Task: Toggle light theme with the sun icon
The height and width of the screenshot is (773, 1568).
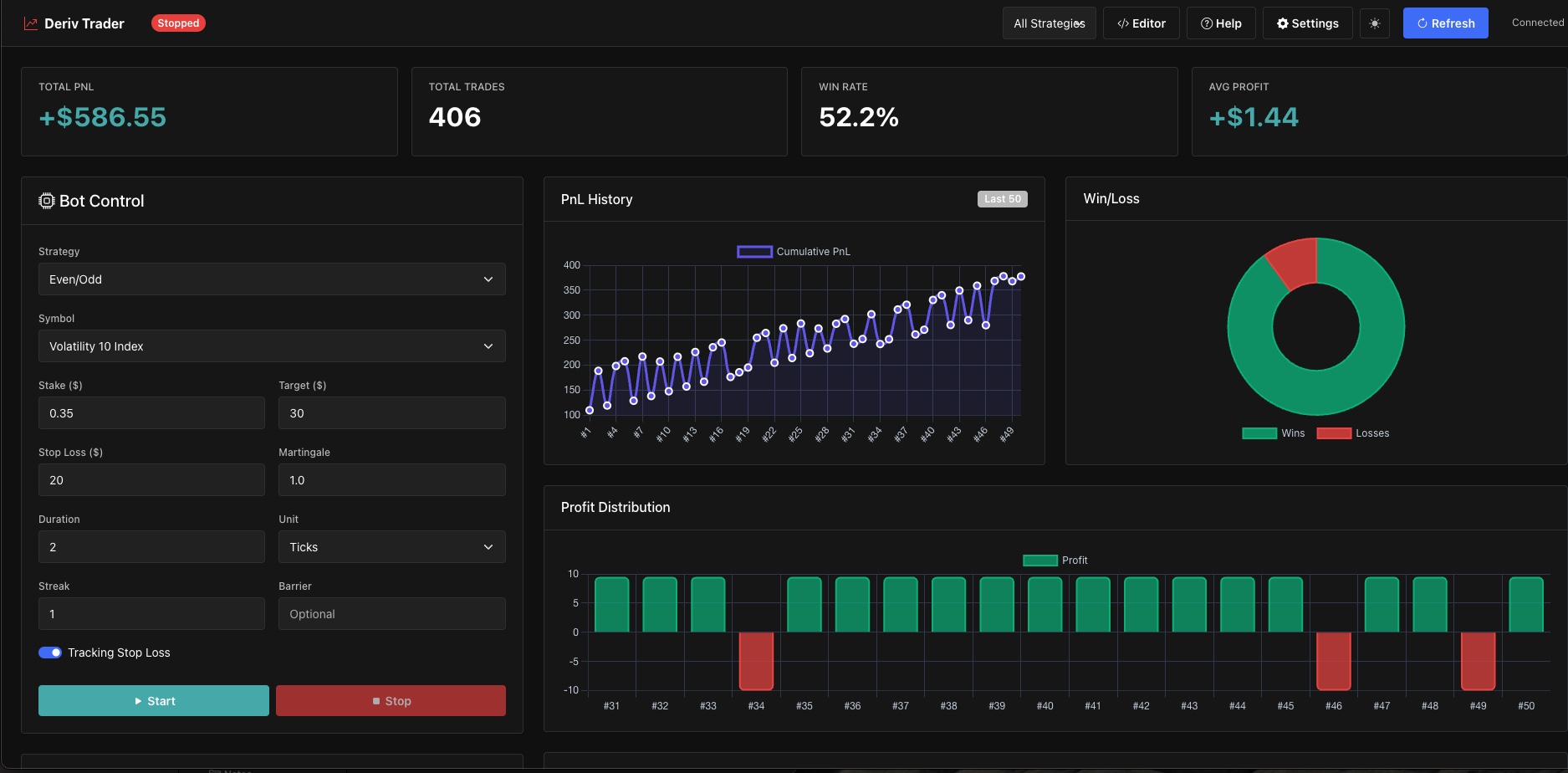Action: click(1374, 23)
